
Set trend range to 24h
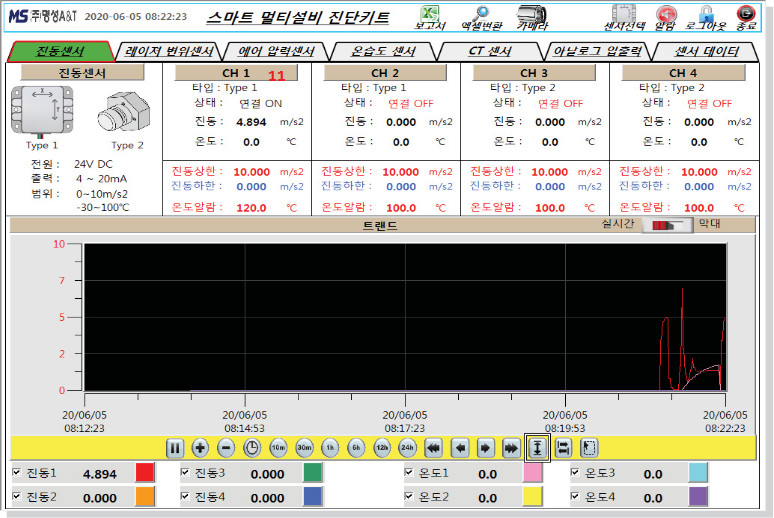click(x=407, y=448)
